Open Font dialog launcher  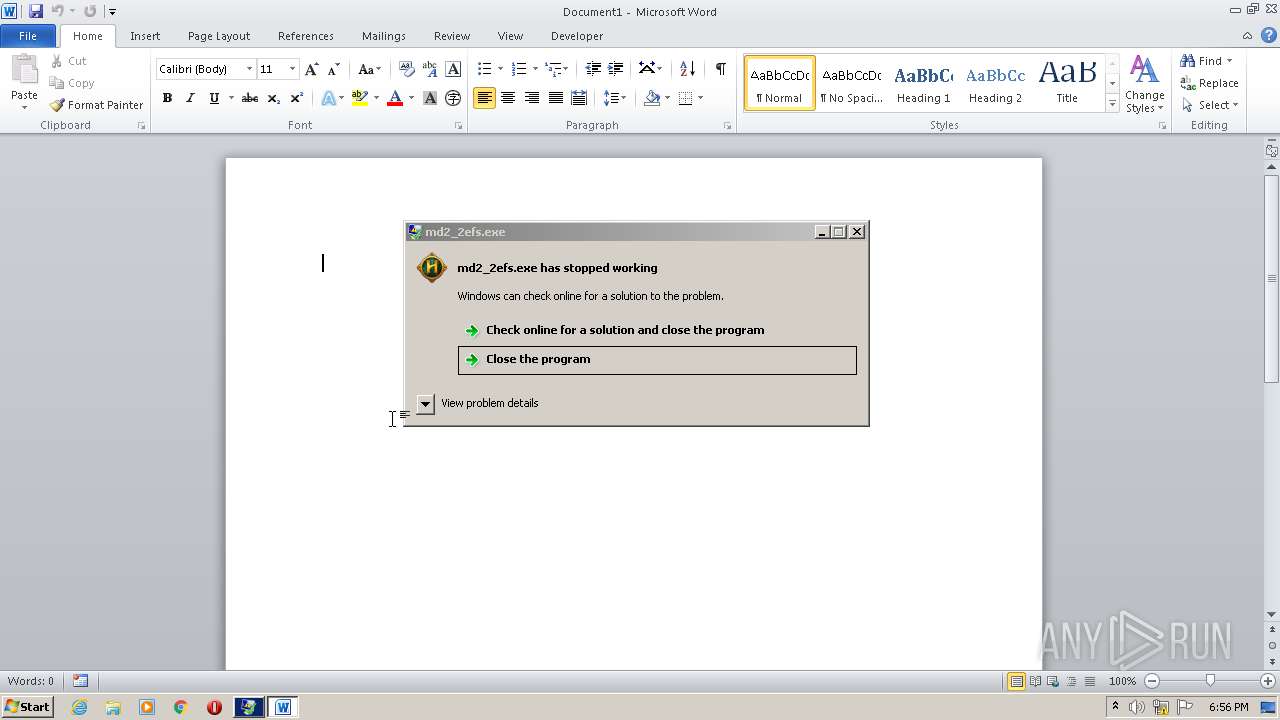coord(459,126)
